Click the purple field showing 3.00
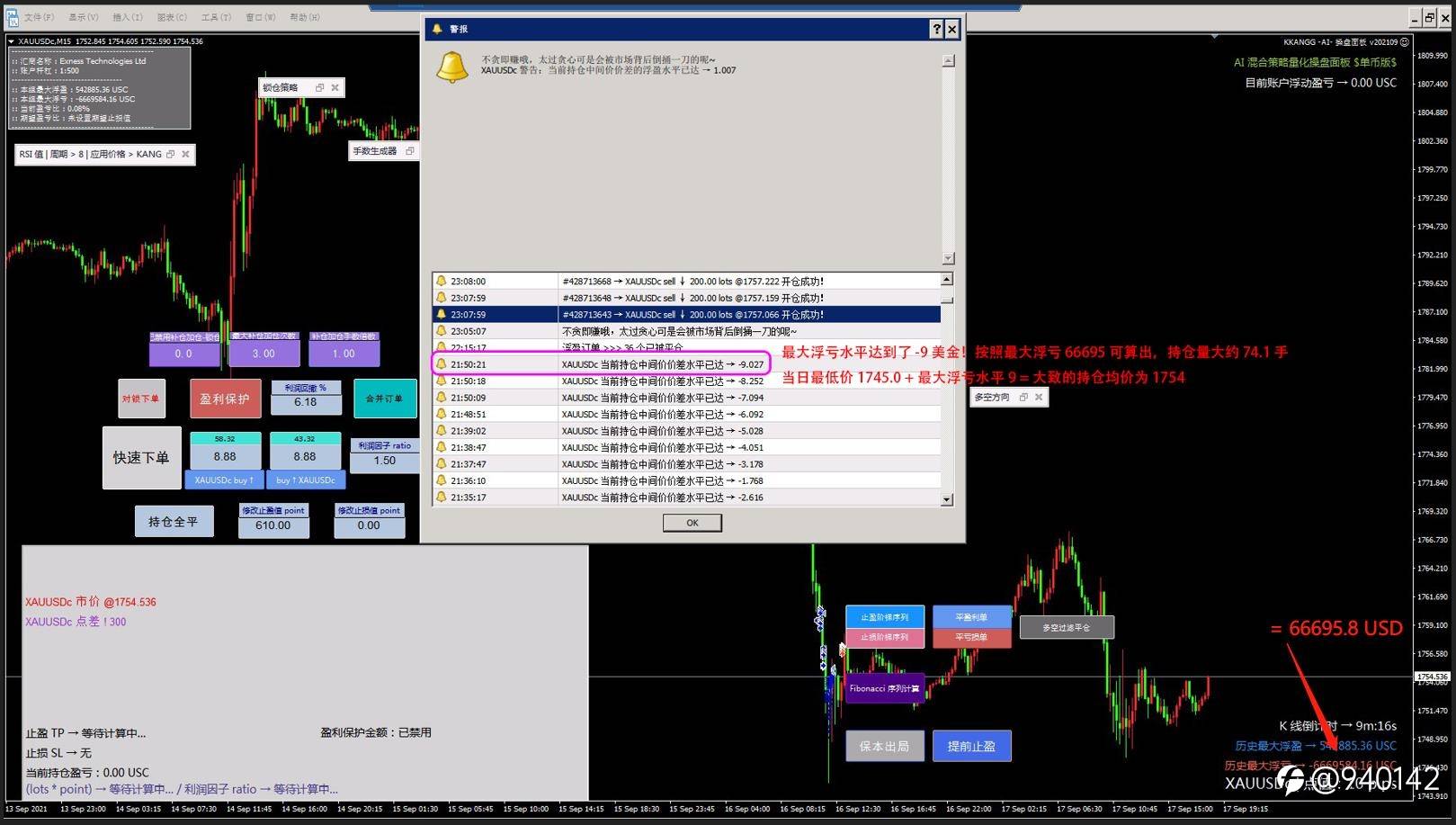The height and width of the screenshot is (825, 1456). (x=264, y=354)
